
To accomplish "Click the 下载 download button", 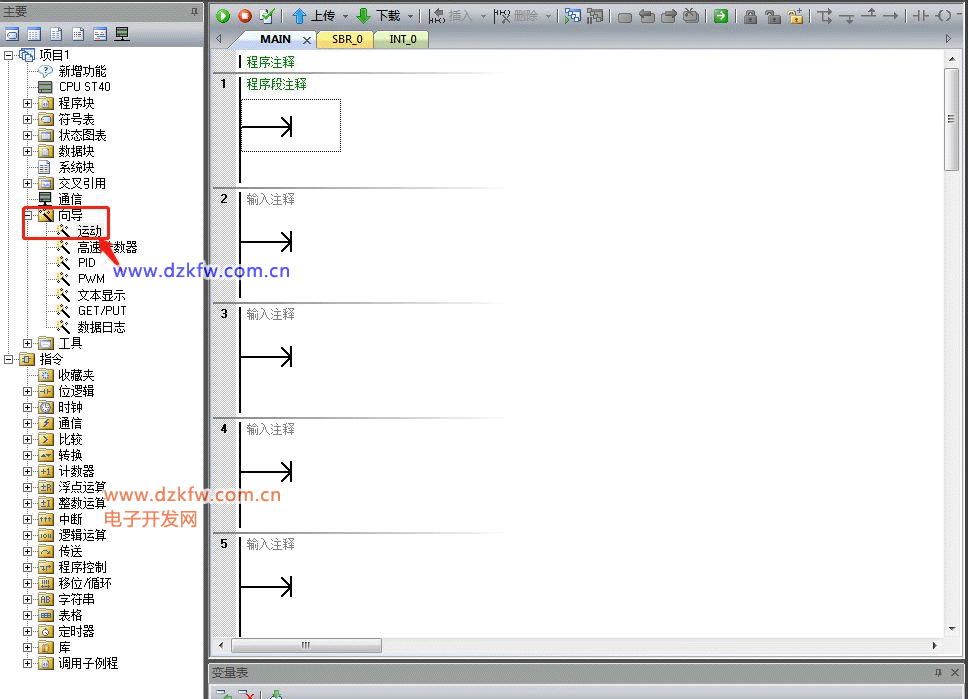I will click(x=378, y=16).
